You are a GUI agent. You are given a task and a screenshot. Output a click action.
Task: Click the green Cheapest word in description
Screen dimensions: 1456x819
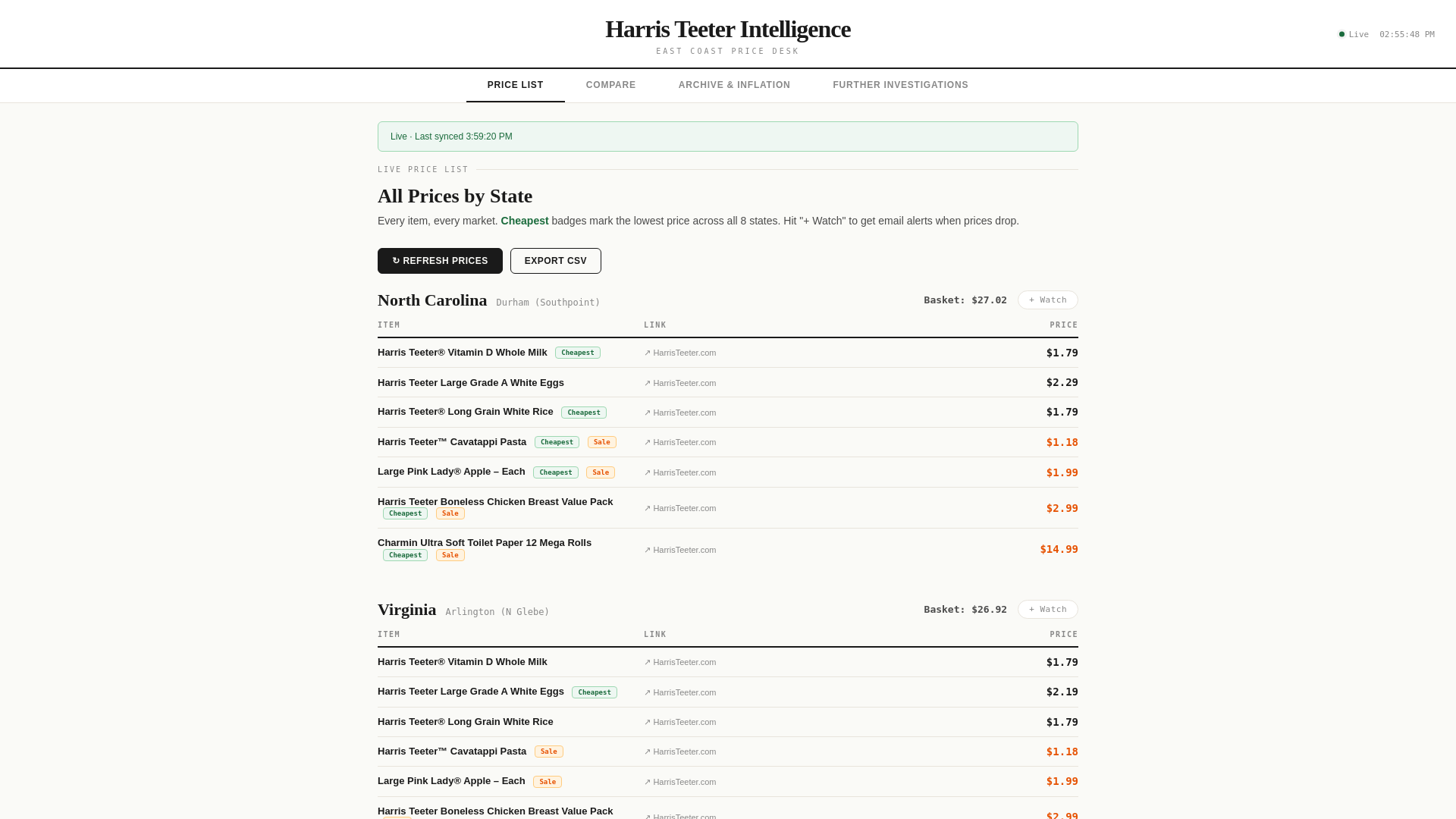pos(525,221)
